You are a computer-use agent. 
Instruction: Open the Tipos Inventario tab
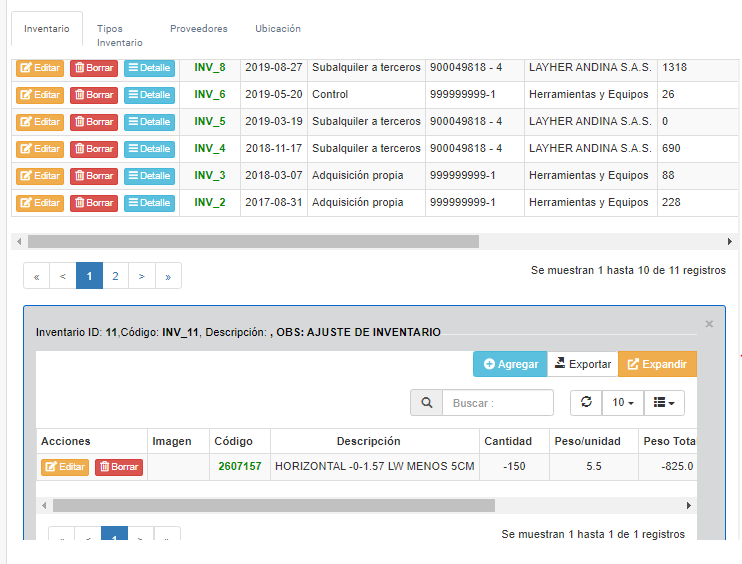pyautogui.click(x=119, y=35)
